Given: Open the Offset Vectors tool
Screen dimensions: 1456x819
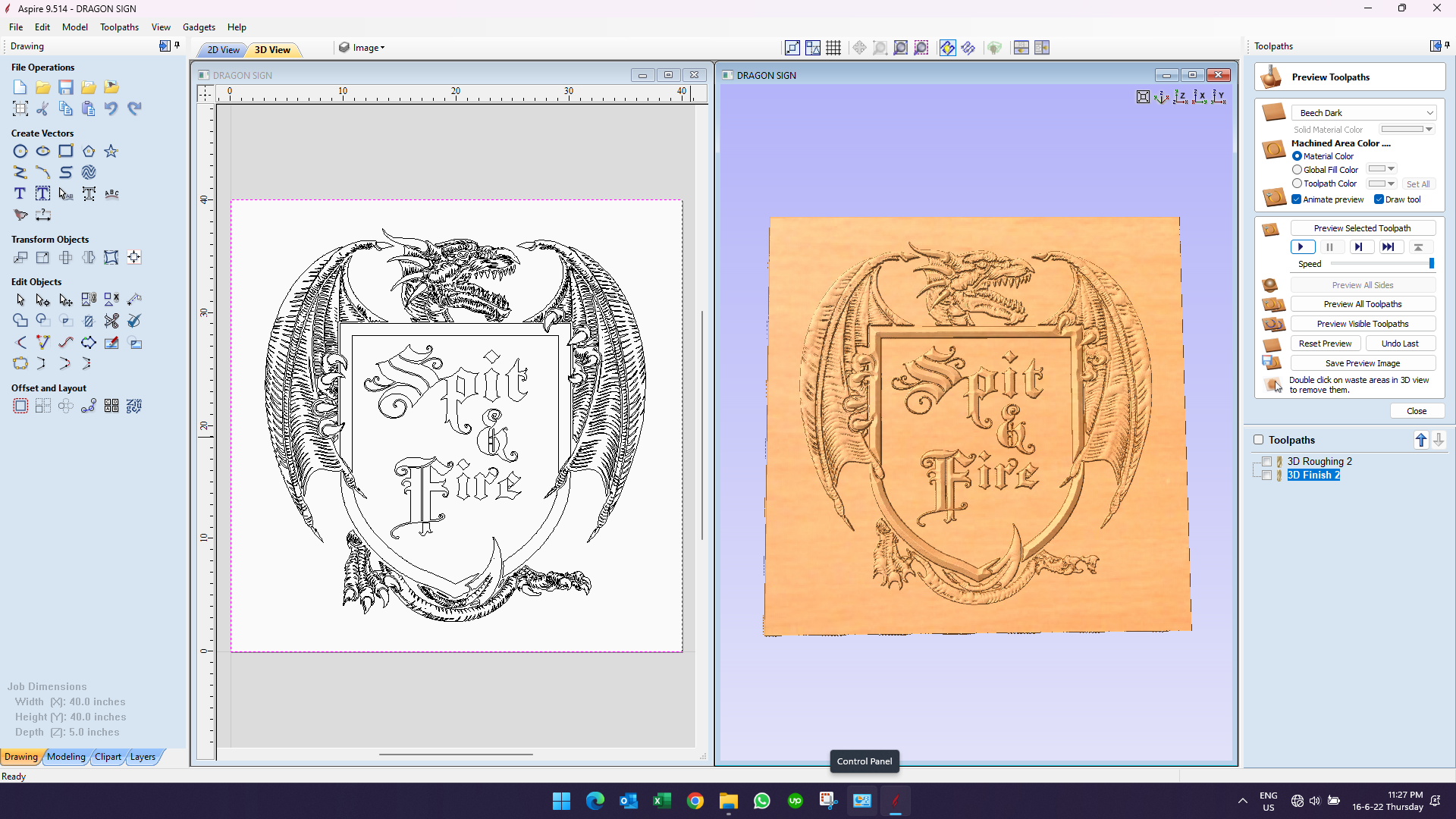Looking at the screenshot, I should 20,406.
